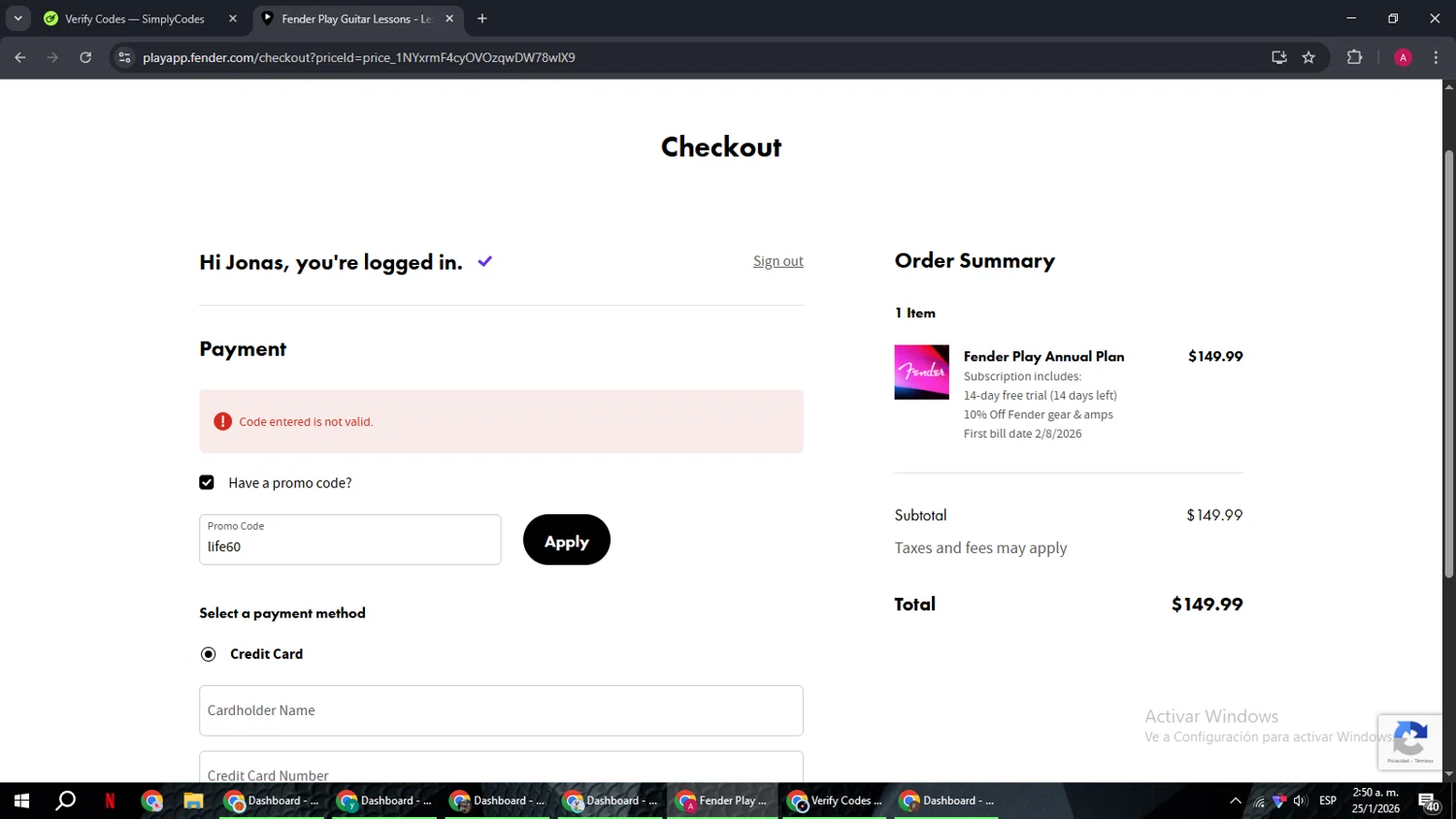Open Windows taskbar search
Viewport: 1456px width, 819px height.
tap(66, 801)
